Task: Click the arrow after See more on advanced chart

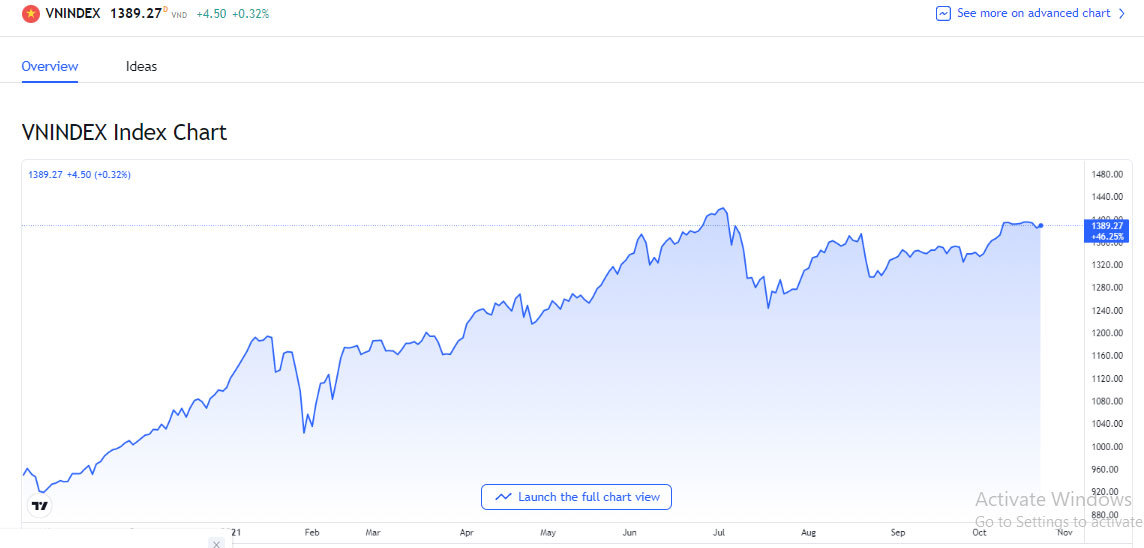Action: pos(1122,14)
